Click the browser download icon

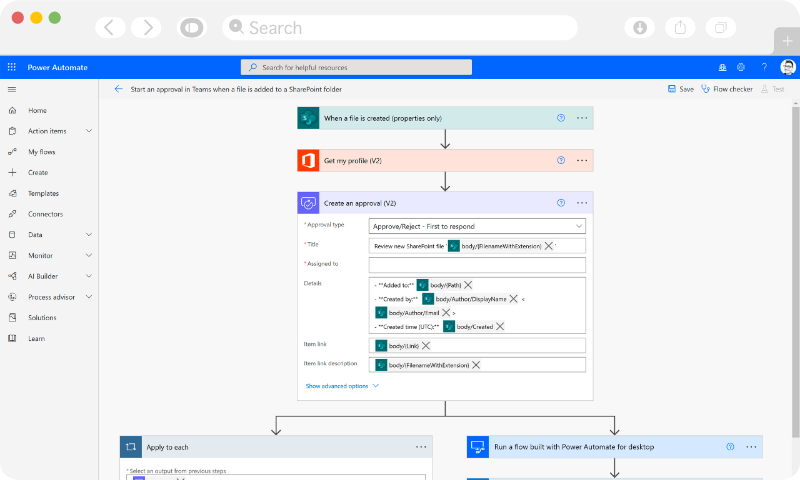click(640, 28)
